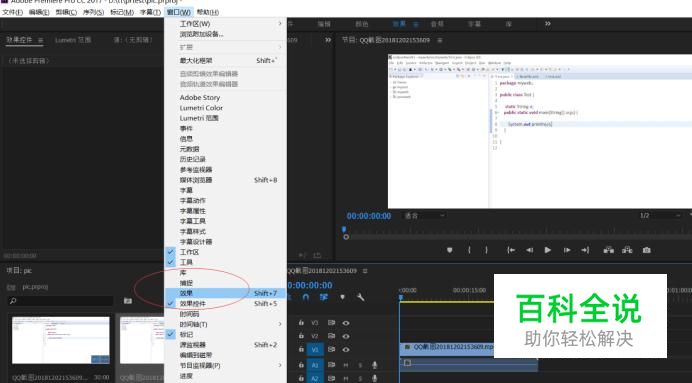Toggle linked selection in the timeline
The height and width of the screenshot is (383, 692).
pos(323,297)
